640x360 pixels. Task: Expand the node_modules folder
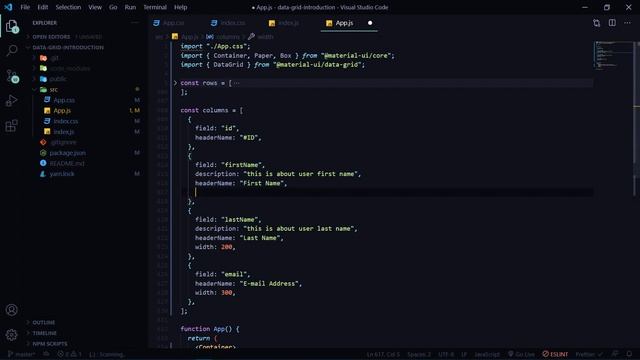tap(70, 68)
